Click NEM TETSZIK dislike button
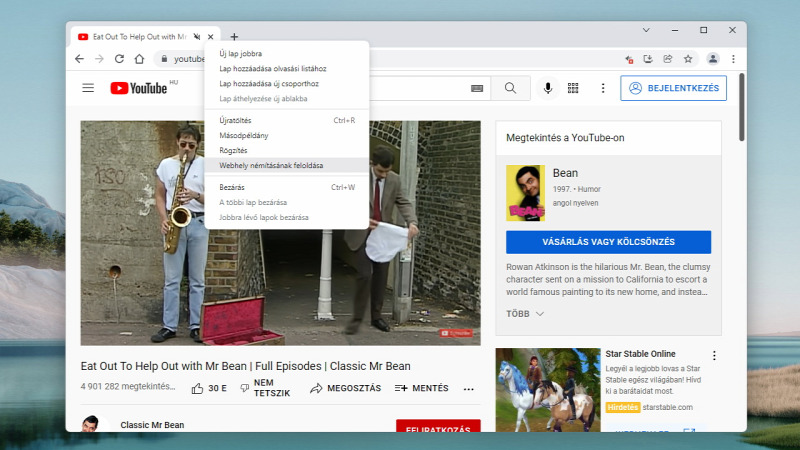Image resolution: width=800 pixels, height=450 pixels. 265,388
